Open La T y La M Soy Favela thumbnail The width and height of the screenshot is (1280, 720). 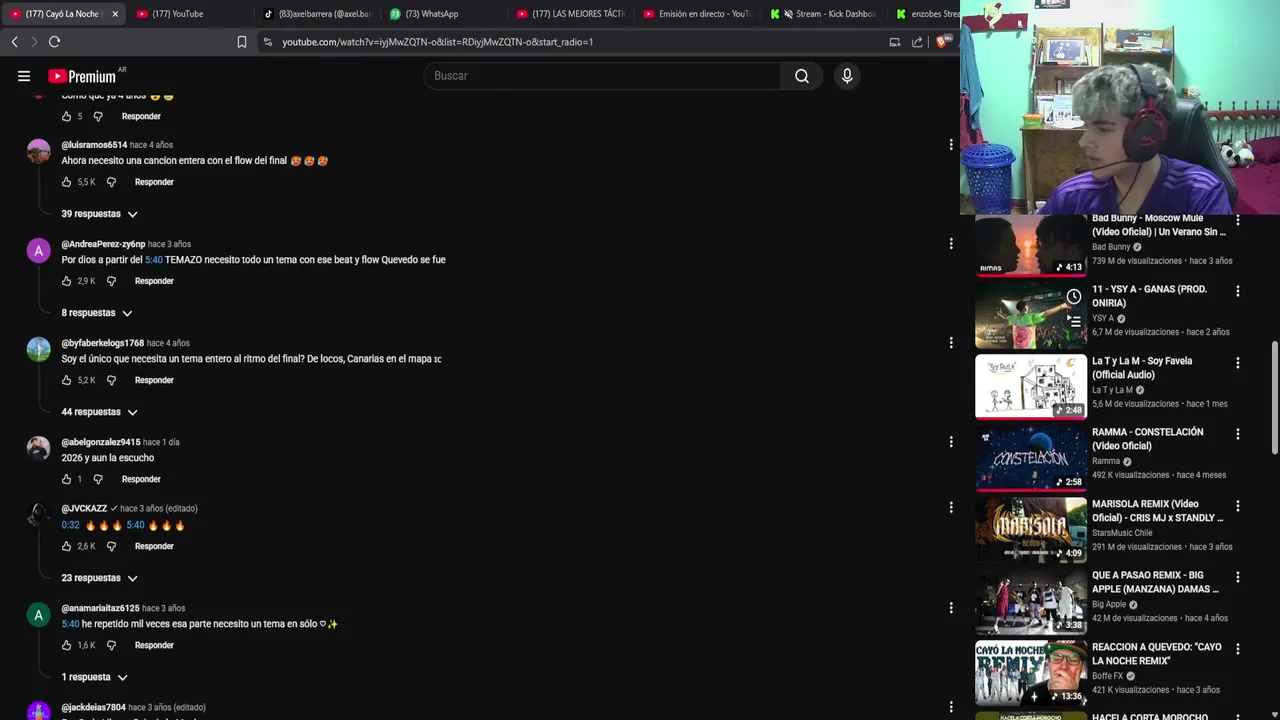(x=1031, y=386)
